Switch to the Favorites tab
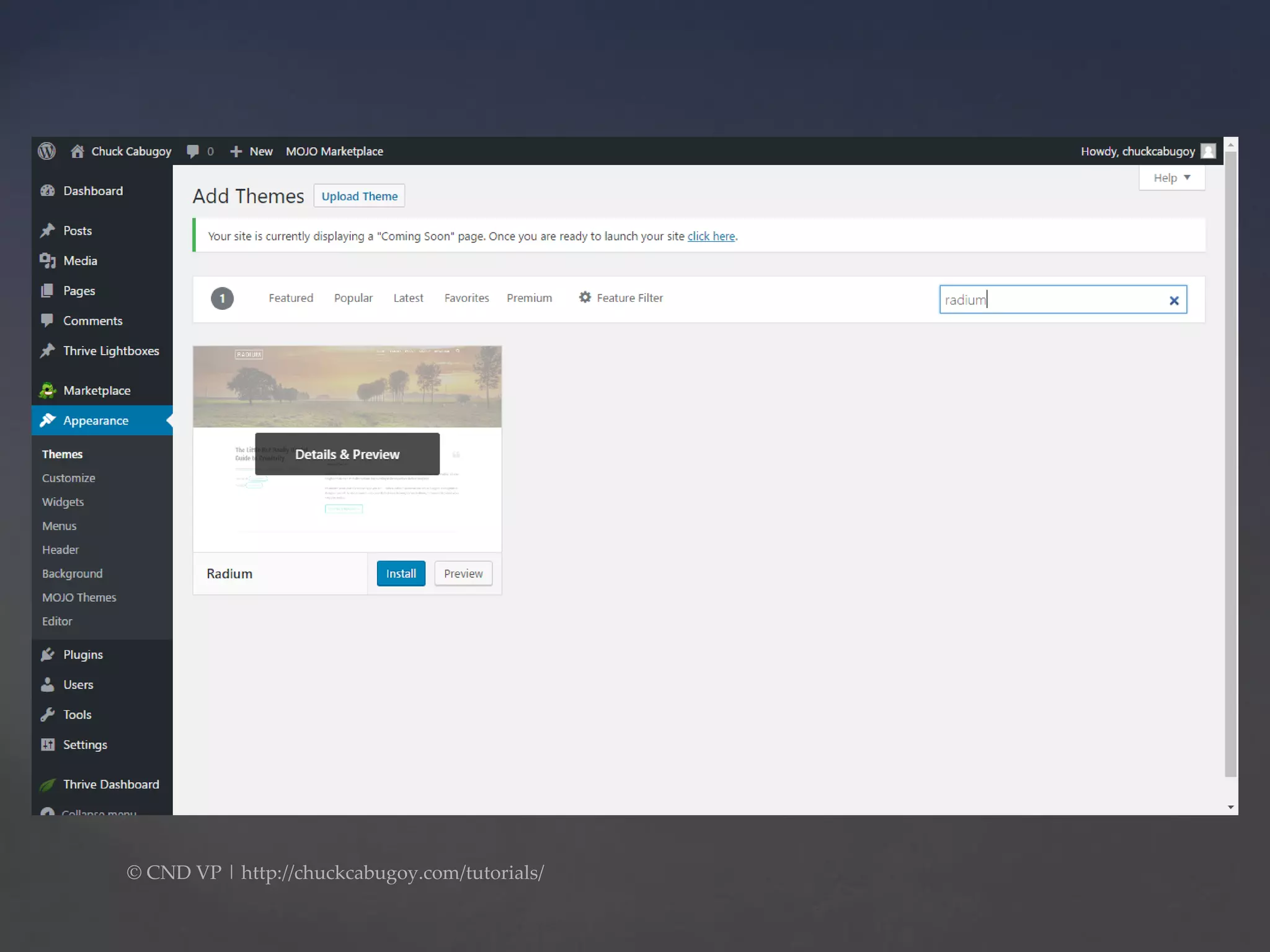The width and height of the screenshot is (1270, 952). pos(466,298)
